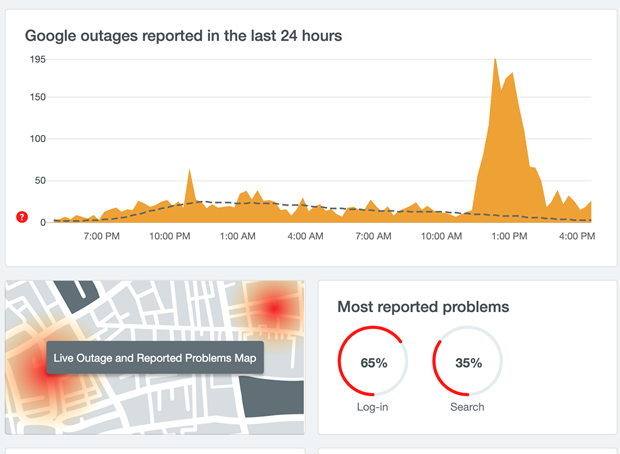Open Live Outage and Reported Problems Map
The width and height of the screenshot is (620, 454).
click(x=155, y=358)
